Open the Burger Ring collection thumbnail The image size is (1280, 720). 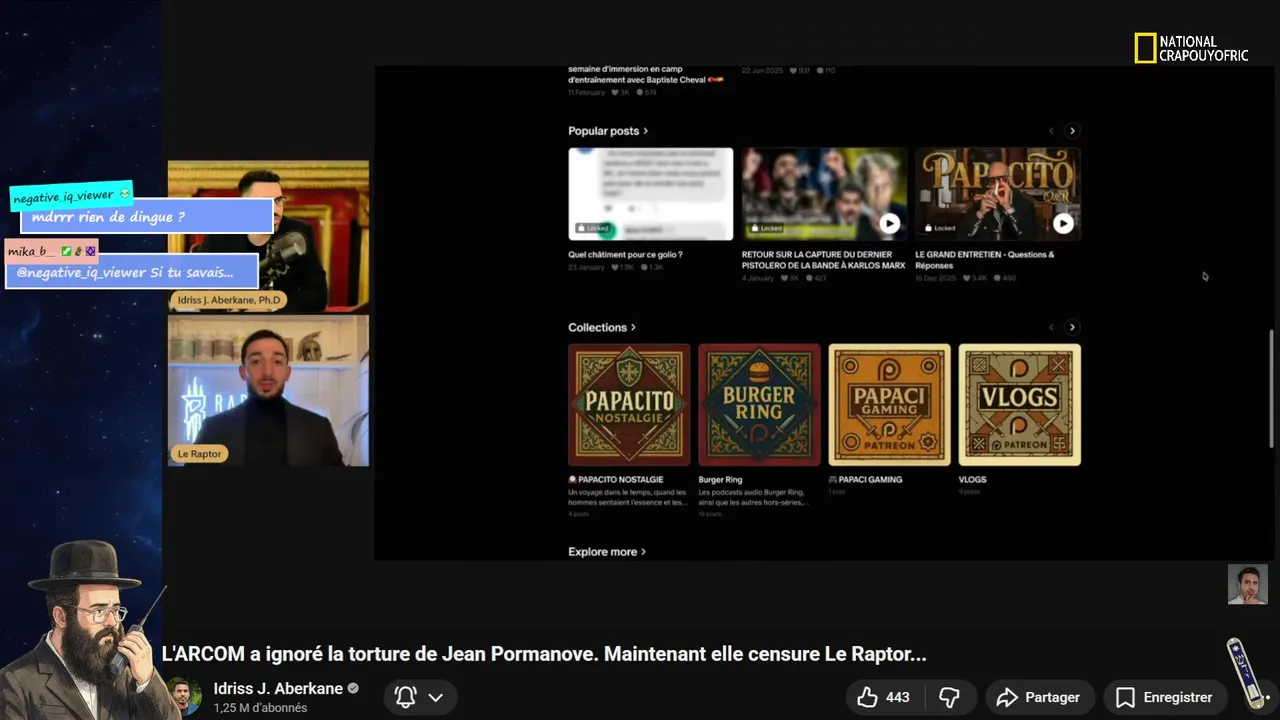pos(759,405)
